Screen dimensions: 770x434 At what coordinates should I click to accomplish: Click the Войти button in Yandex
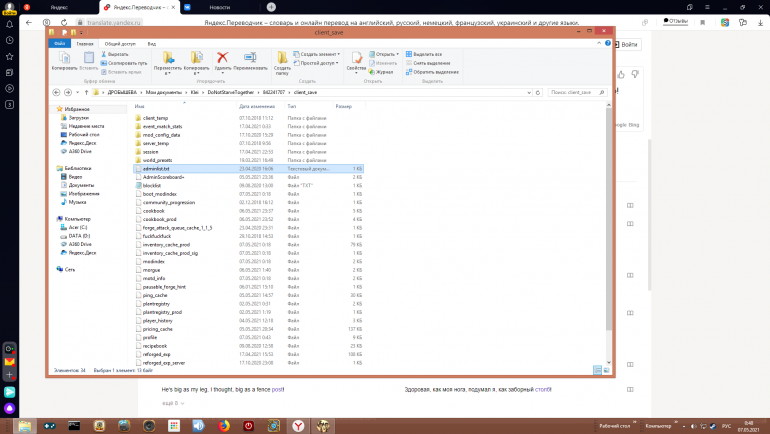pyautogui.click(x=627, y=44)
